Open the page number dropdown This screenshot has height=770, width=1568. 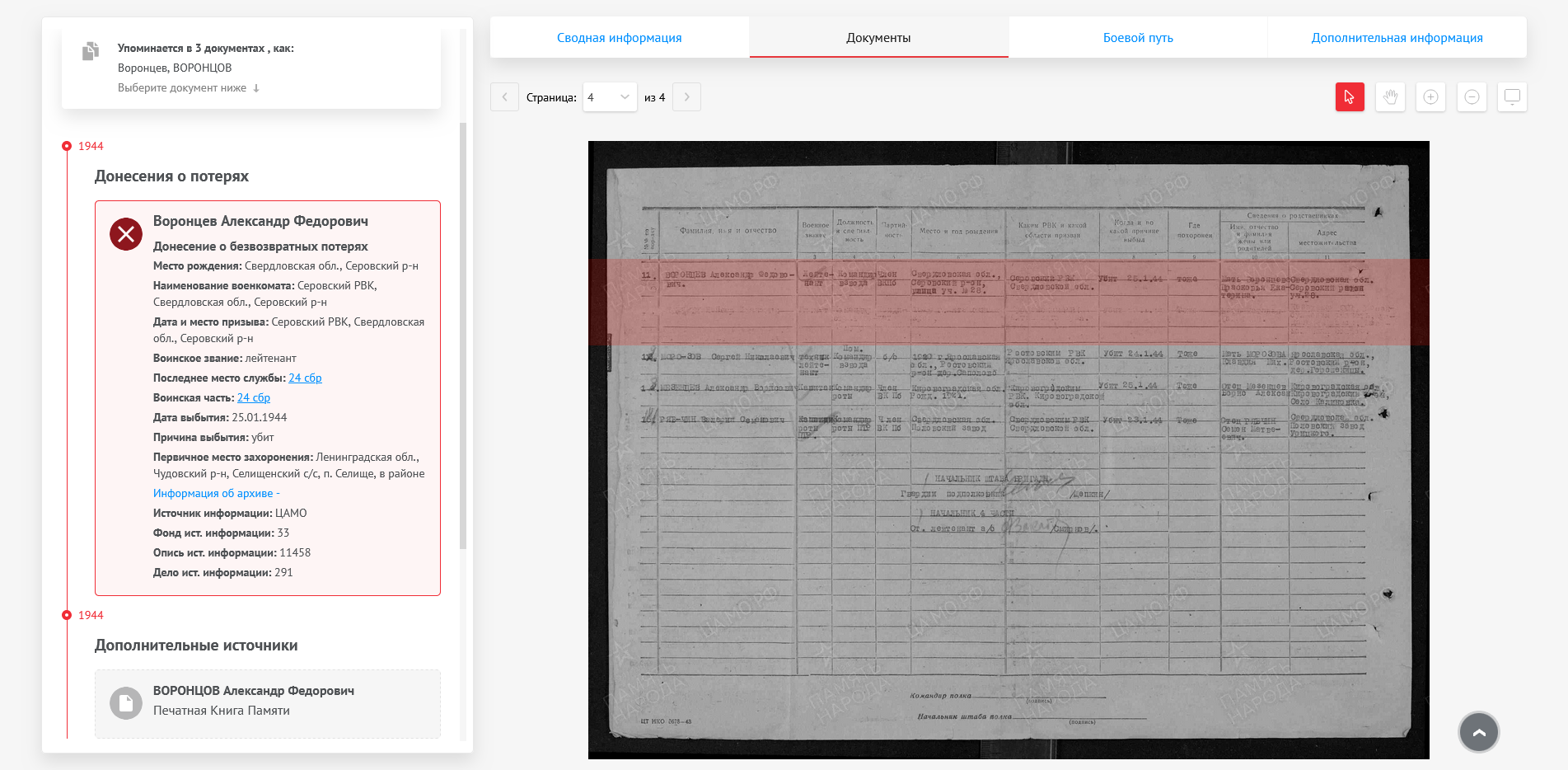(x=610, y=97)
